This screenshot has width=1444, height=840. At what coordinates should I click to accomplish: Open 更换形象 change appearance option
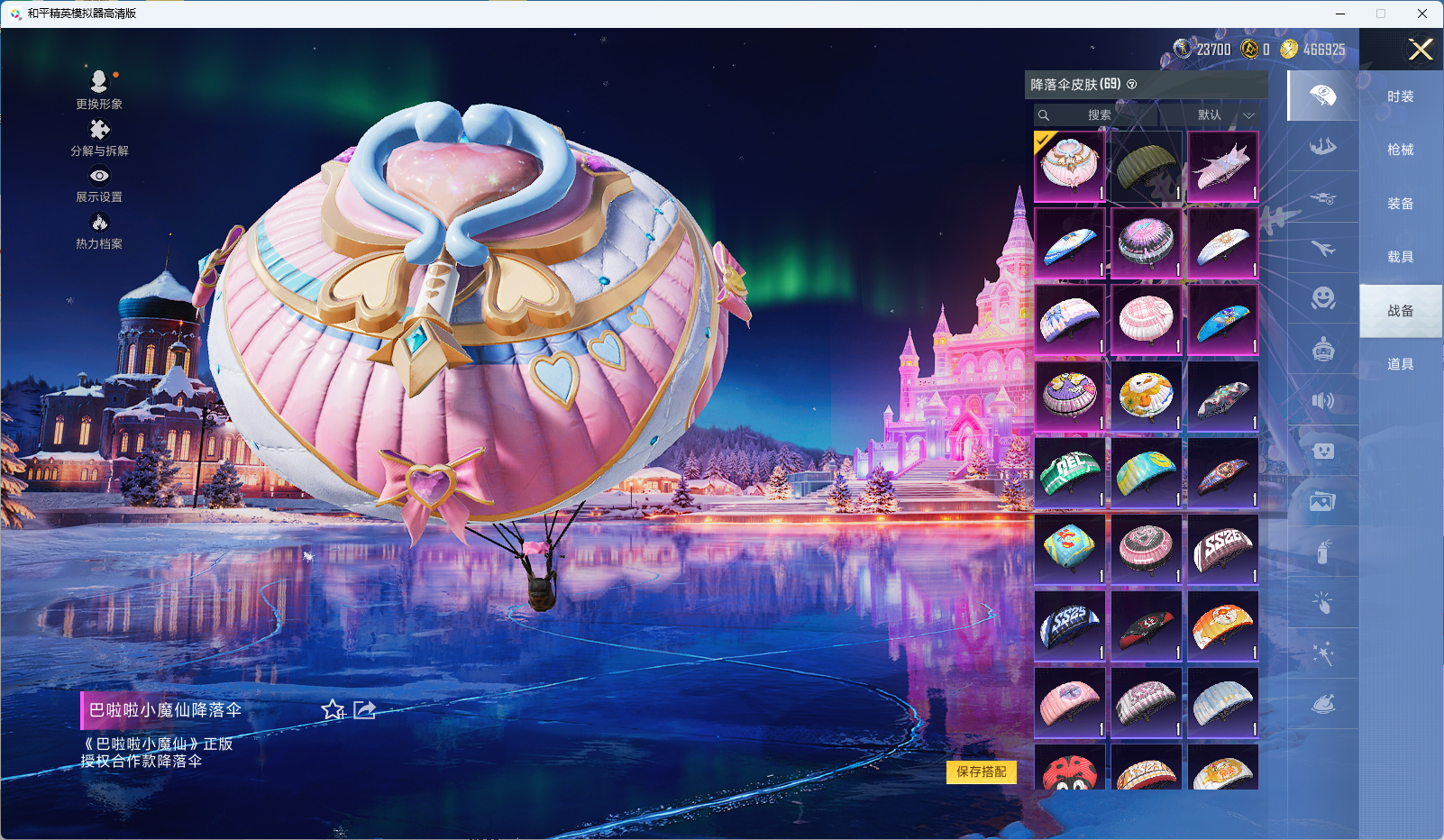point(99,83)
